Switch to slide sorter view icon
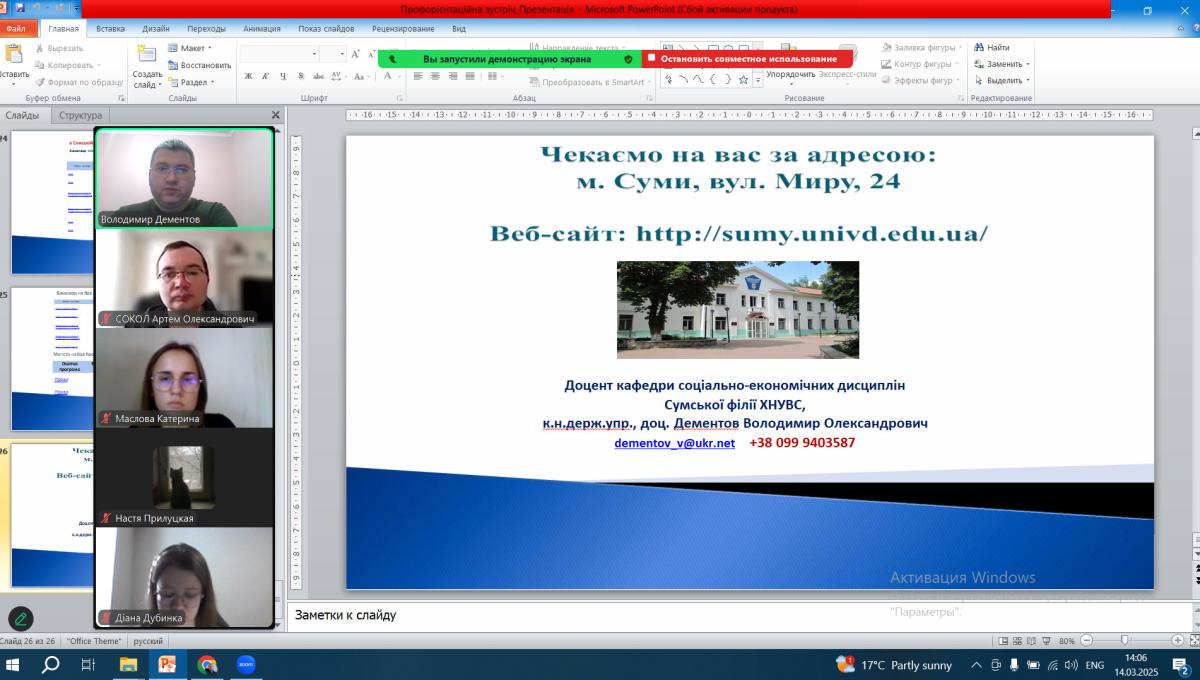This screenshot has height=680, width=1200. click(1018, 641)
